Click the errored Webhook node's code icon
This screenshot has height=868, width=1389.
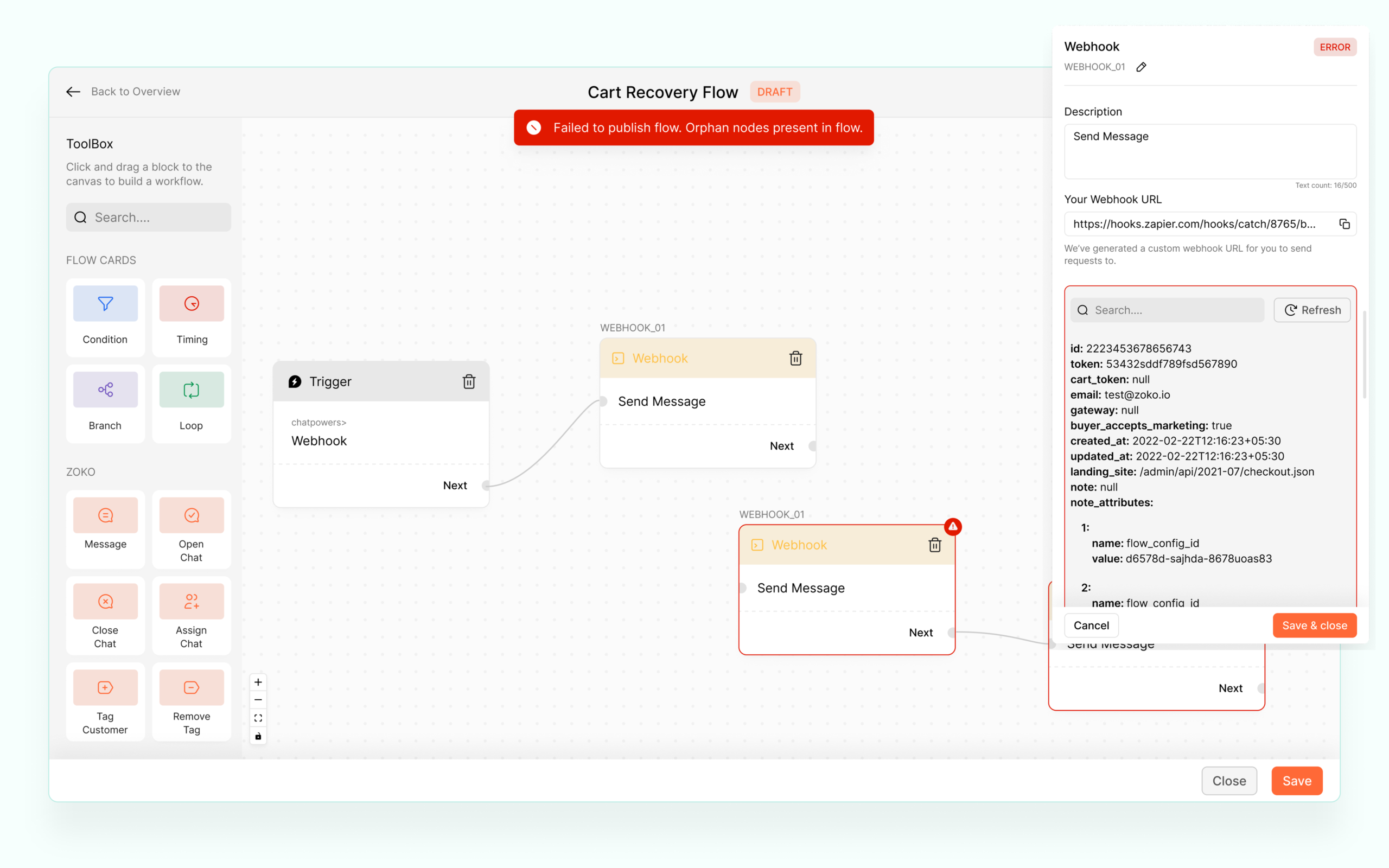coord(757,545)
